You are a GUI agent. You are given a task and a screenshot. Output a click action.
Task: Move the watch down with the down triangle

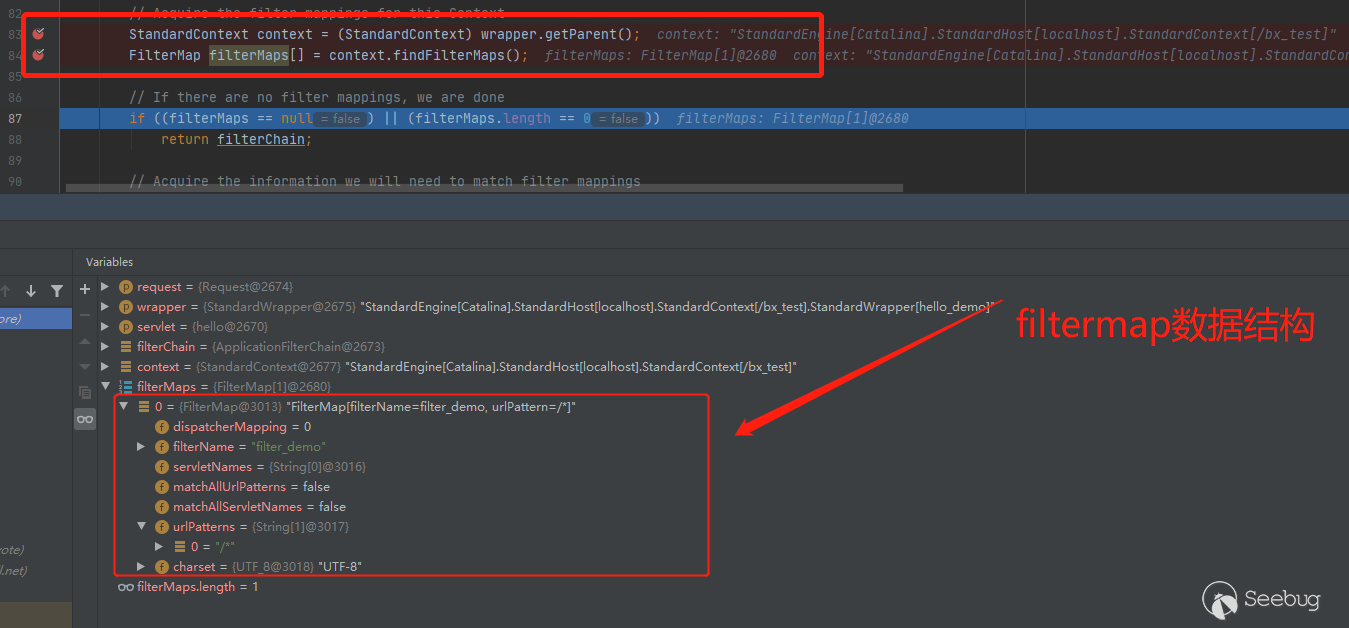(x=85, y=366)
